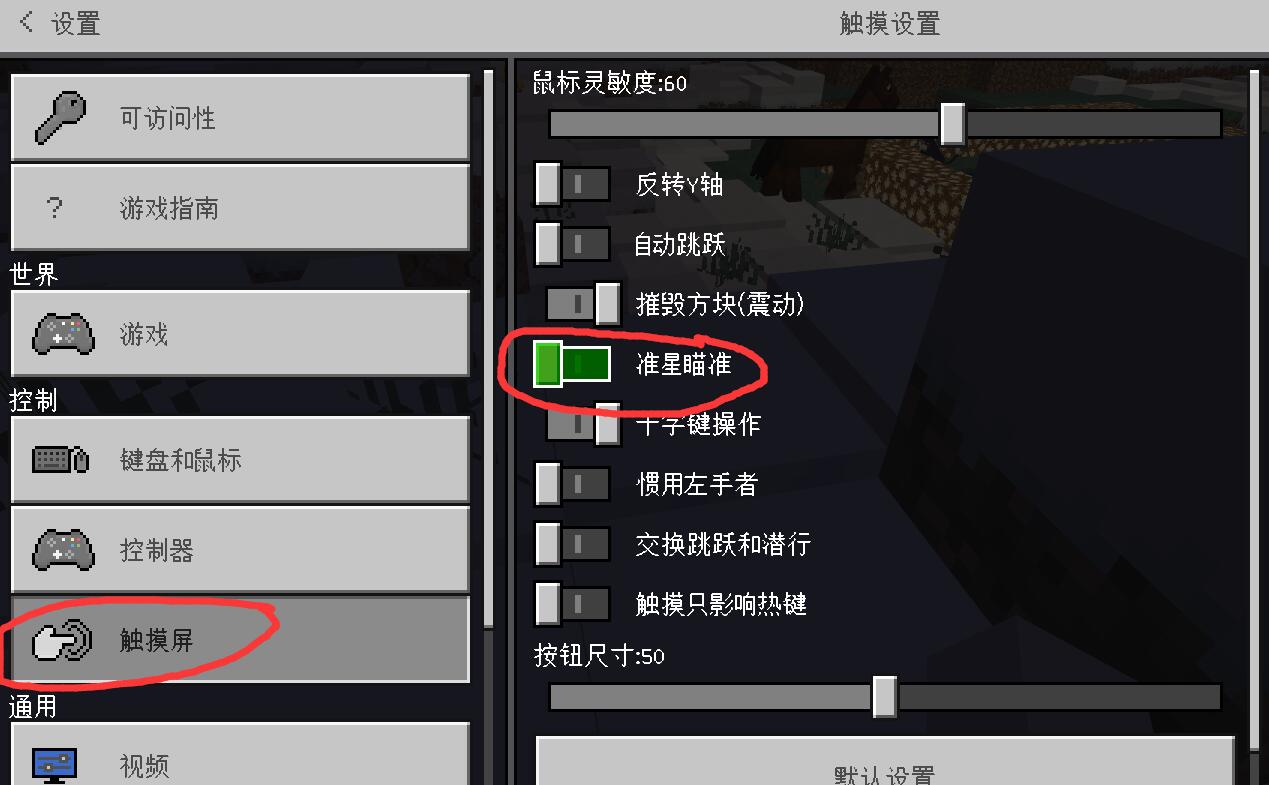Toggle the 惯用左手者 switch

(x=572, y=484)
